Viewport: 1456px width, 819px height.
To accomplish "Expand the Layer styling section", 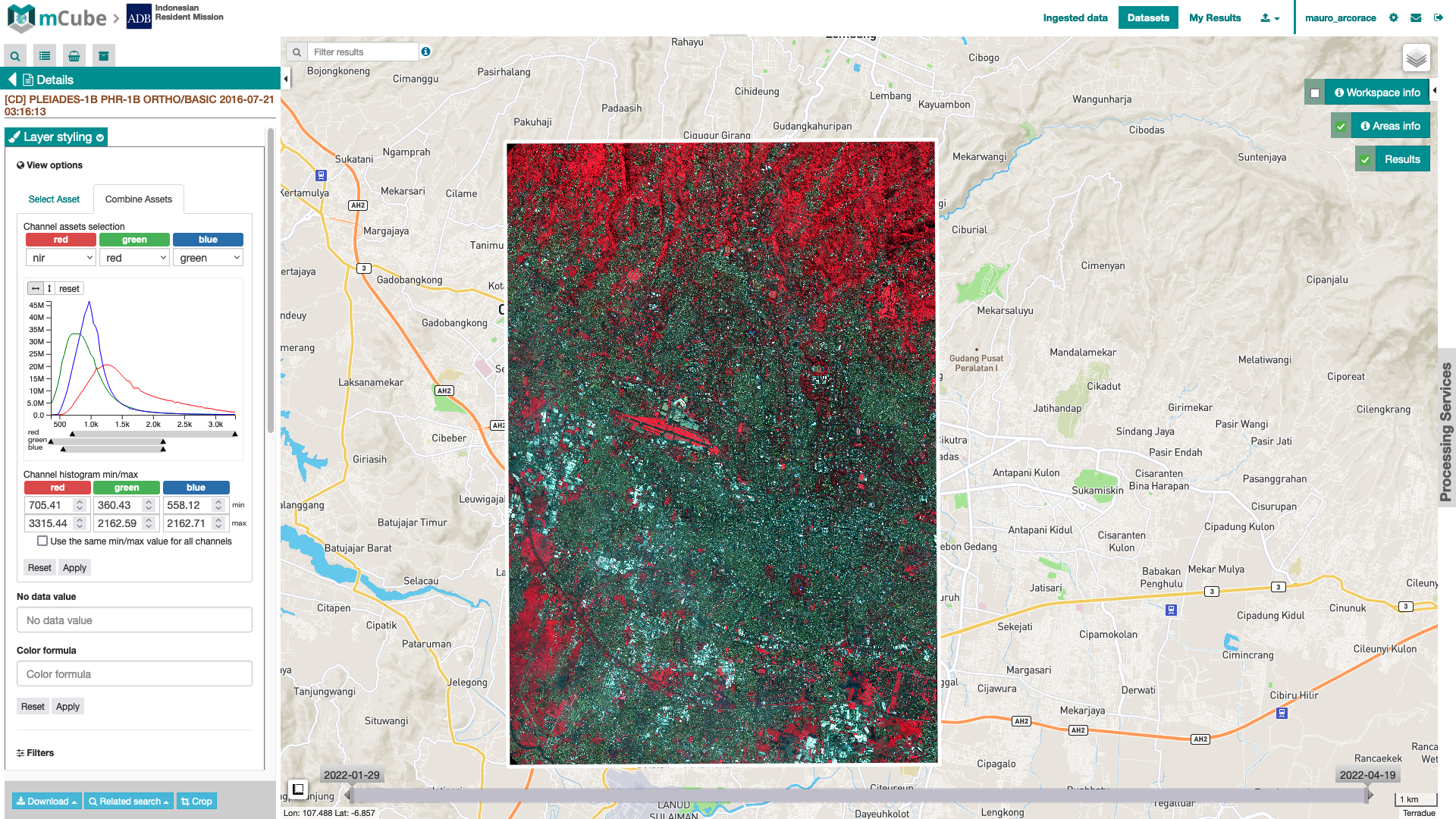I will 99,137.
